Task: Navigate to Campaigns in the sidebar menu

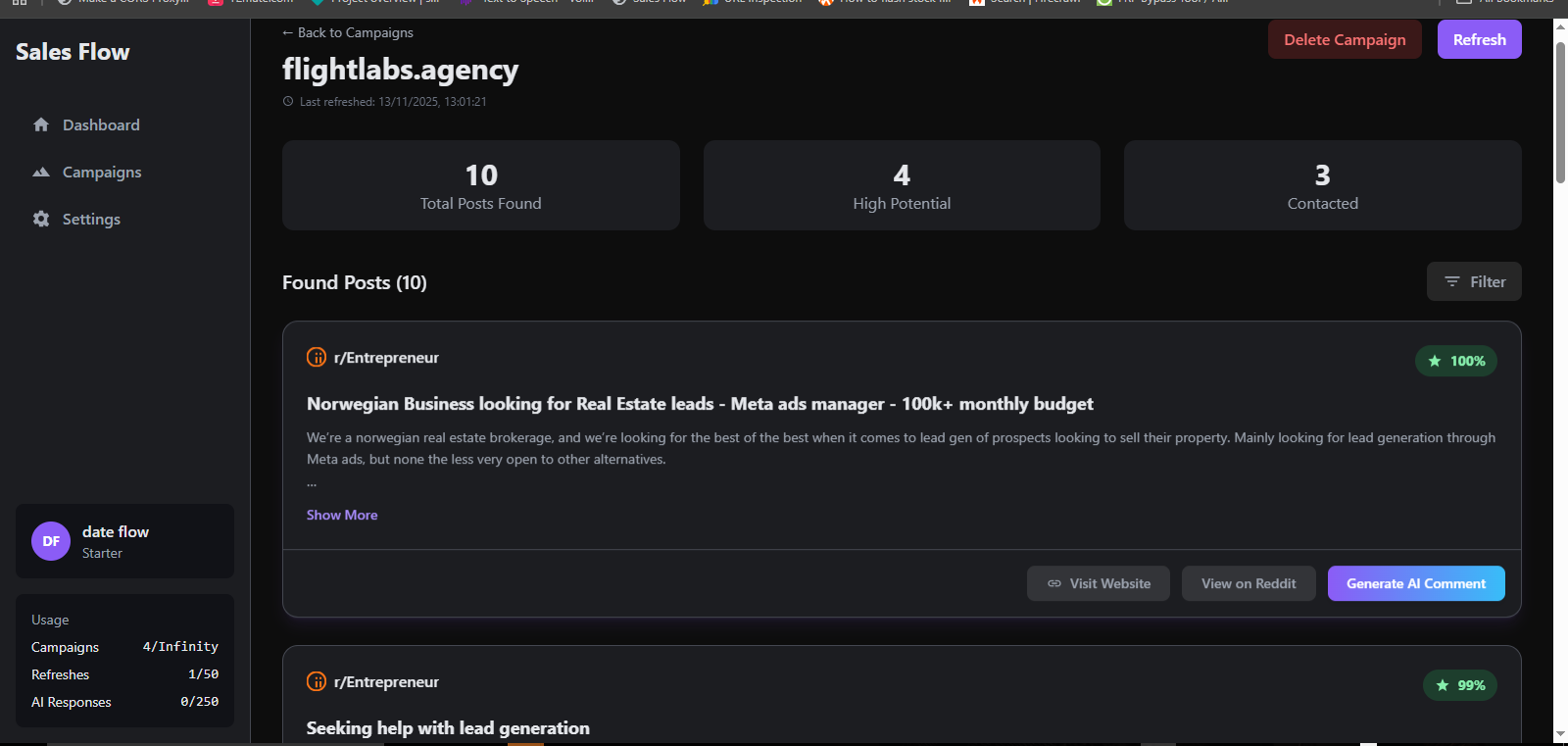Action: coord(101,172)
